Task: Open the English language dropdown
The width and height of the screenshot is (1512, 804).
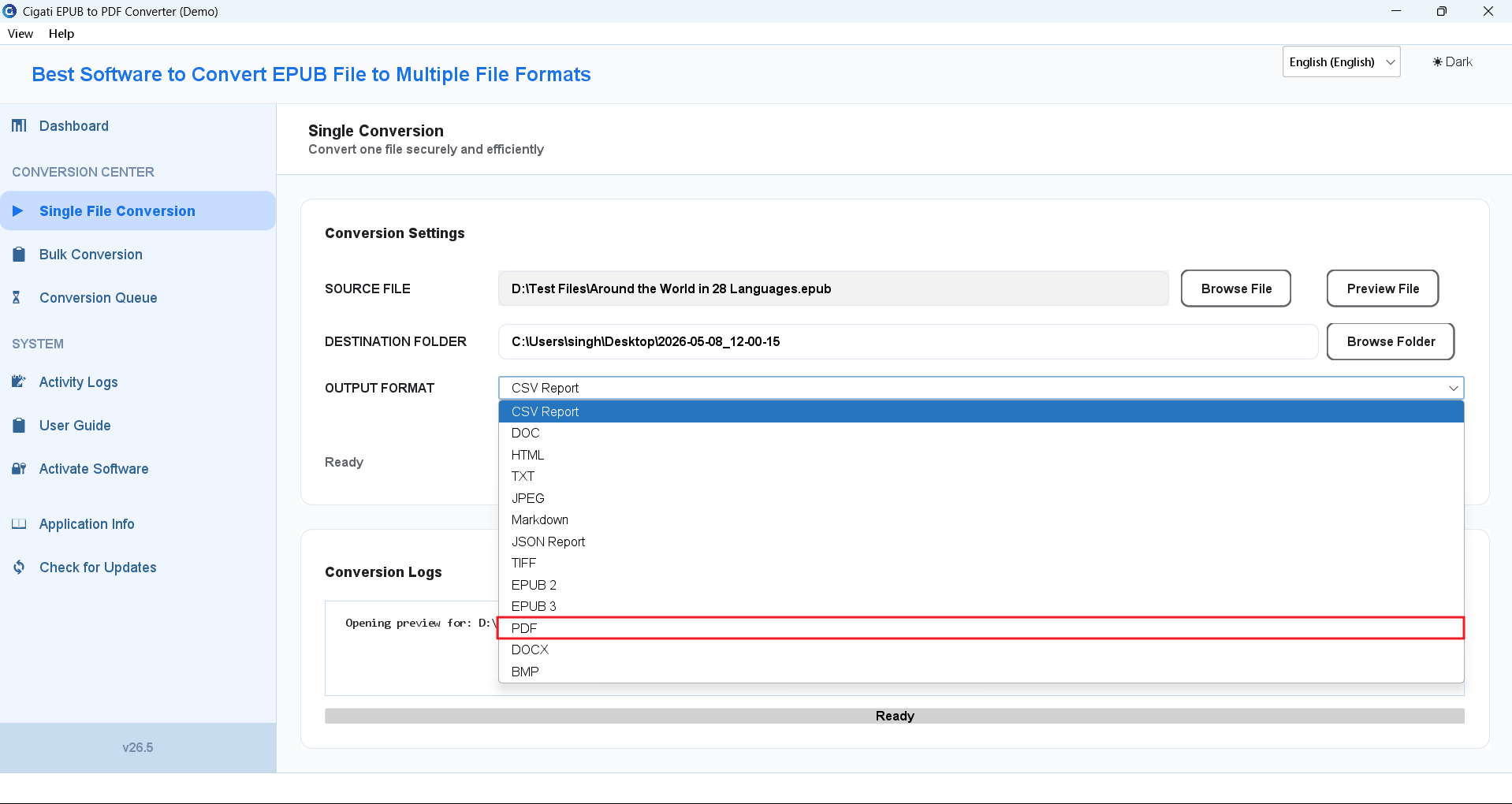Action: pyautogui.click(x=1341, y=62)
